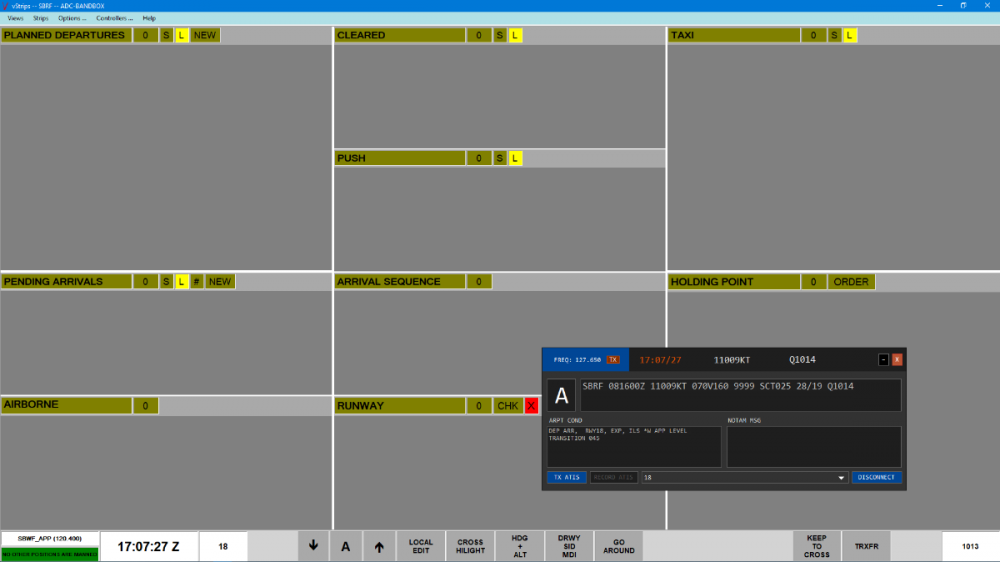Toggle the yellow L in Planned Departures
The width and height of the screenshot is (1000, 562).
(181, 36)
